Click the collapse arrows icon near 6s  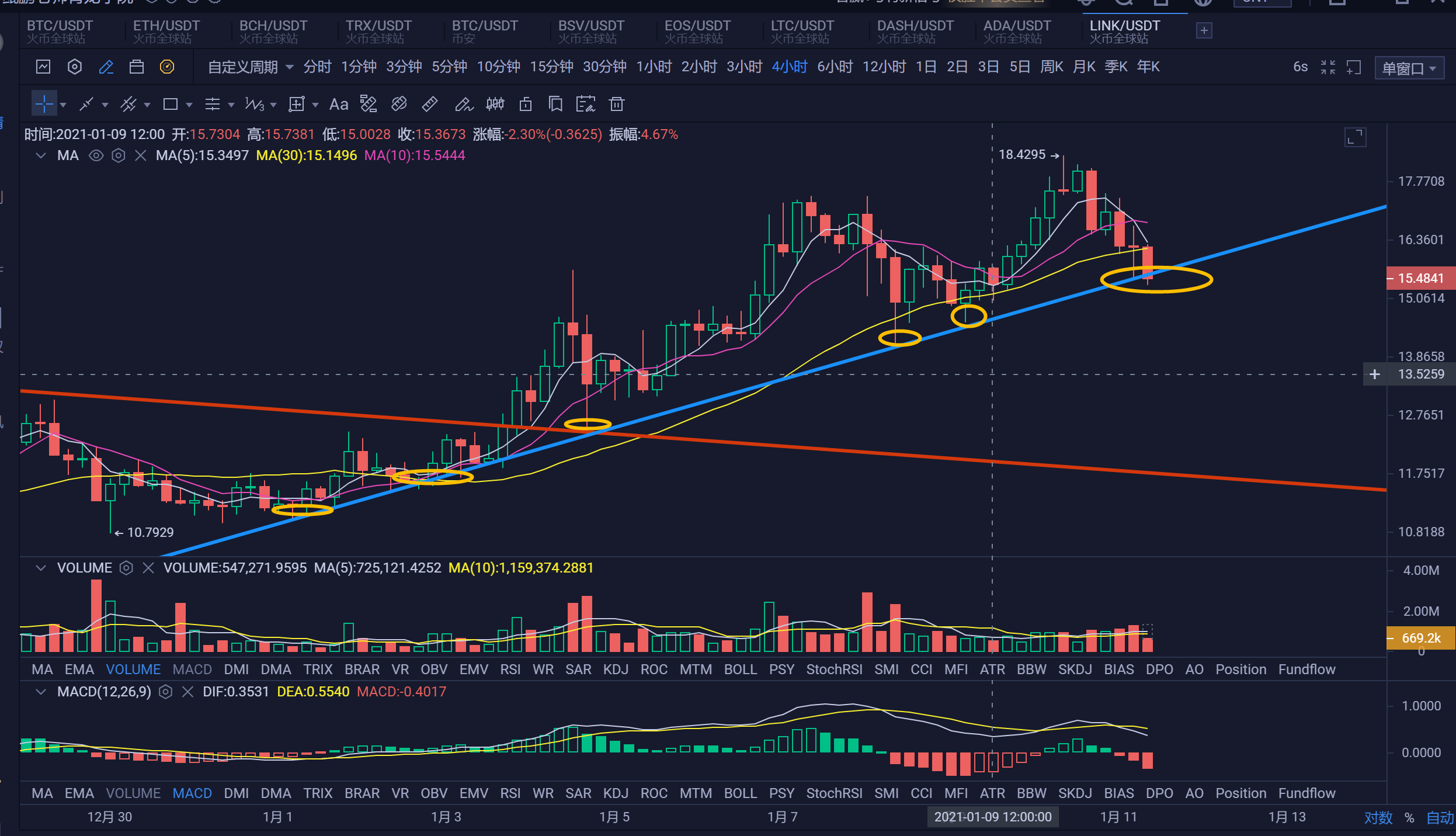pyautogui.click(x=1328, y=67)
